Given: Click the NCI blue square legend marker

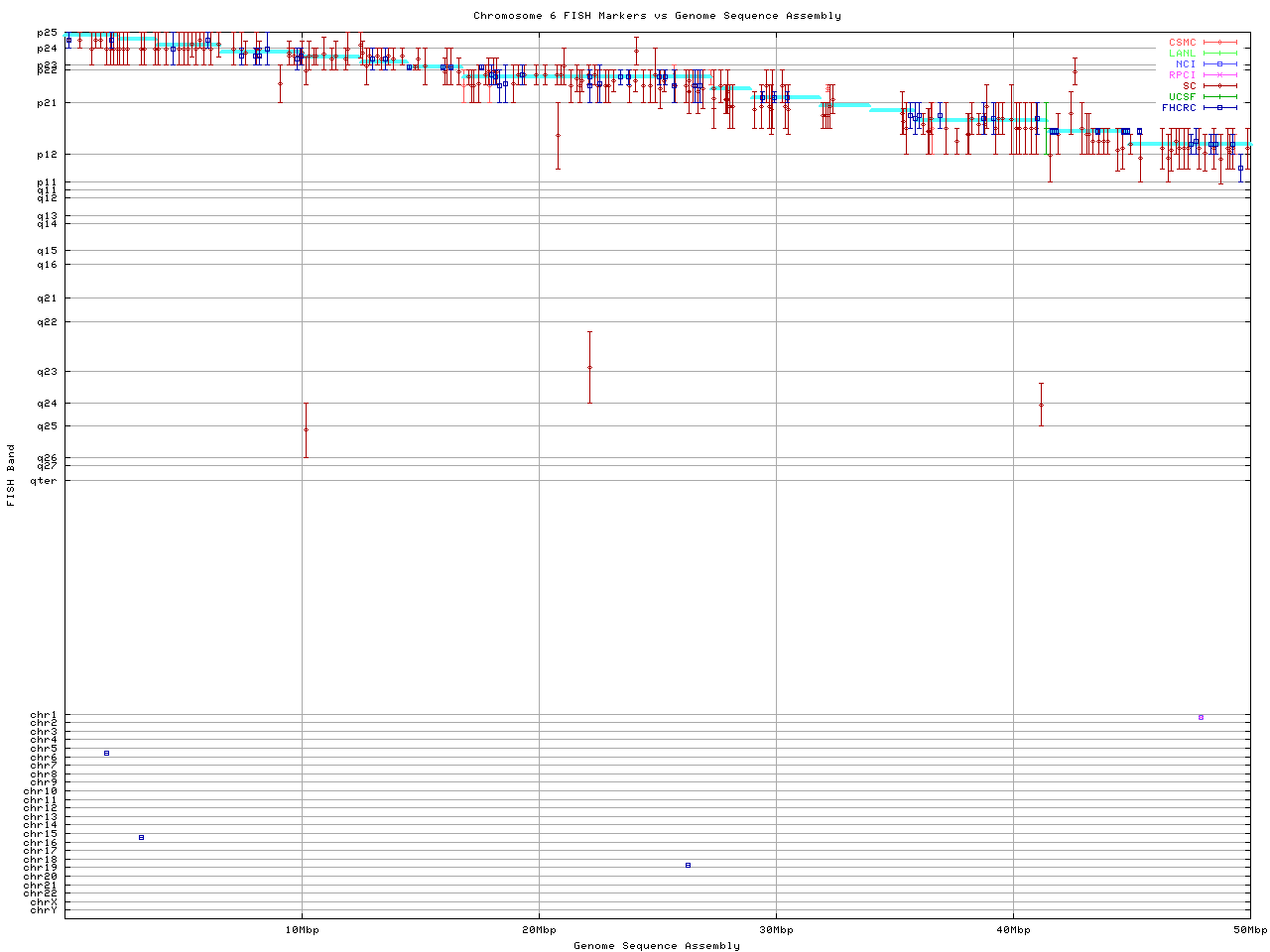Looking at the screenshot, I should coord(1219,64).
